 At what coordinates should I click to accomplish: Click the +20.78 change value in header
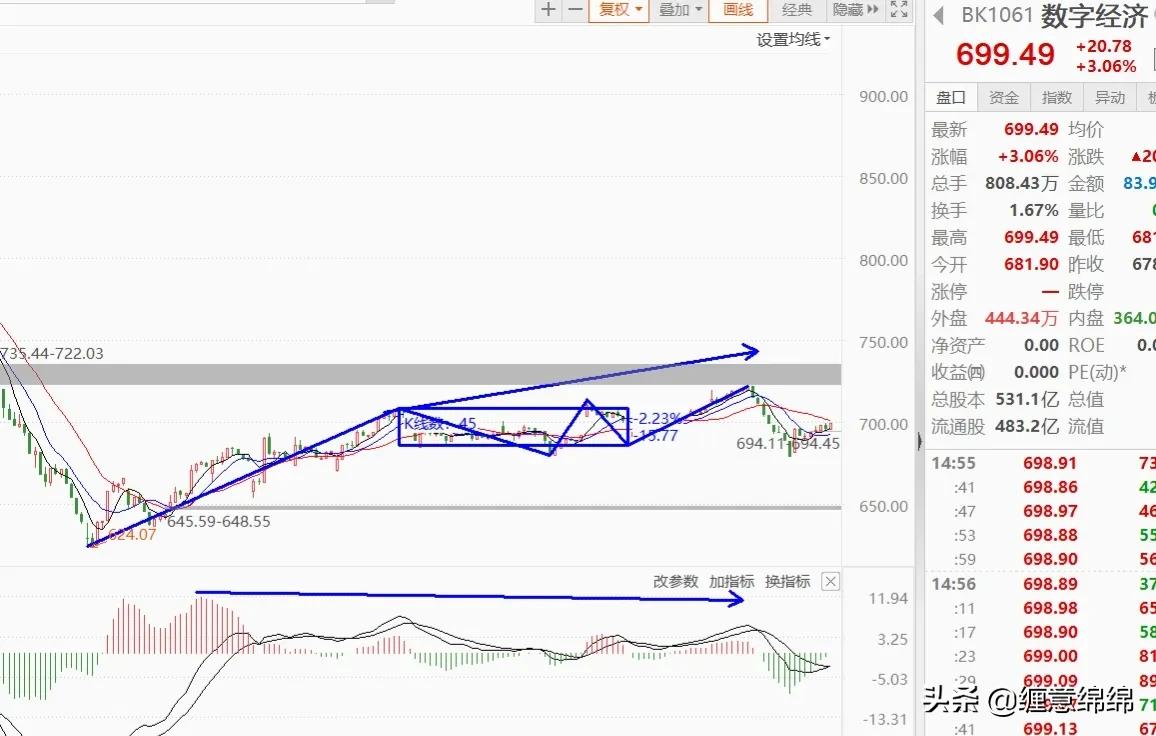click(1103, 46)
